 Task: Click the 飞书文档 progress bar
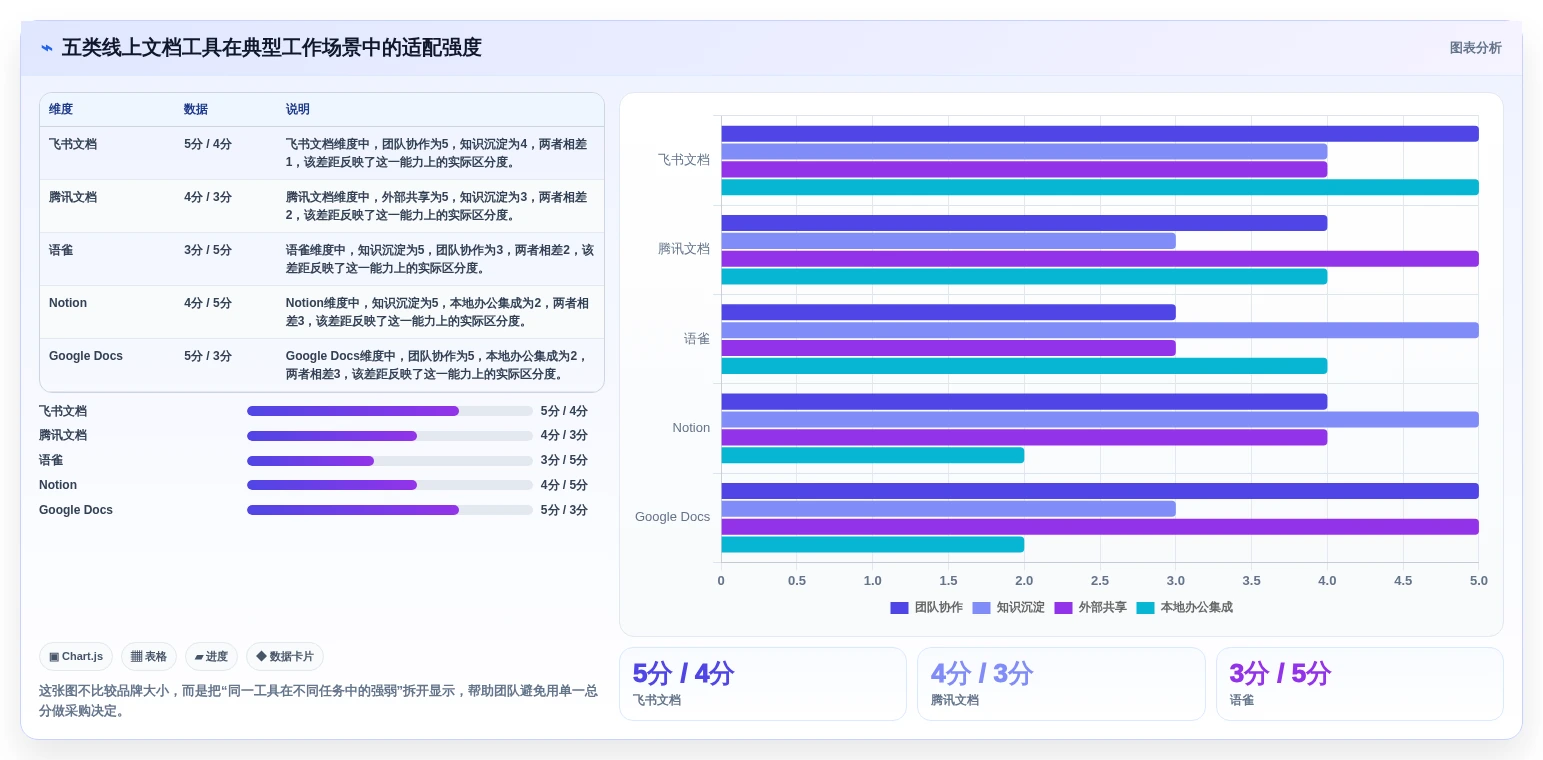pos(390,411)
